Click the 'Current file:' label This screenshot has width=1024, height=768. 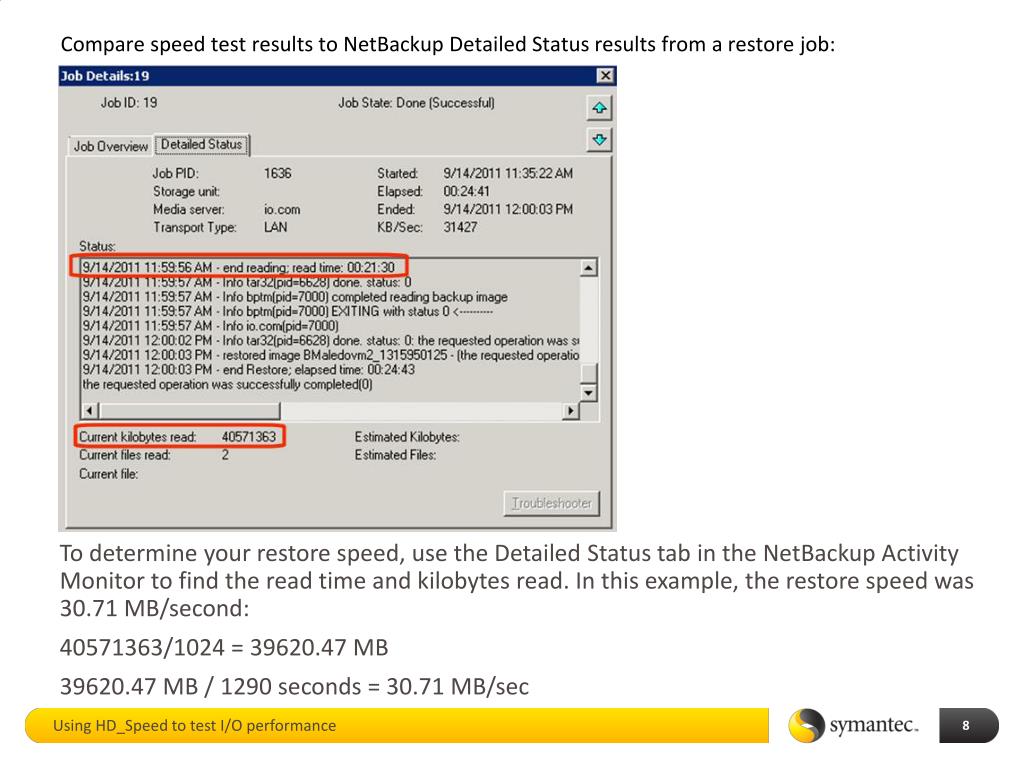tap(108, 474)
